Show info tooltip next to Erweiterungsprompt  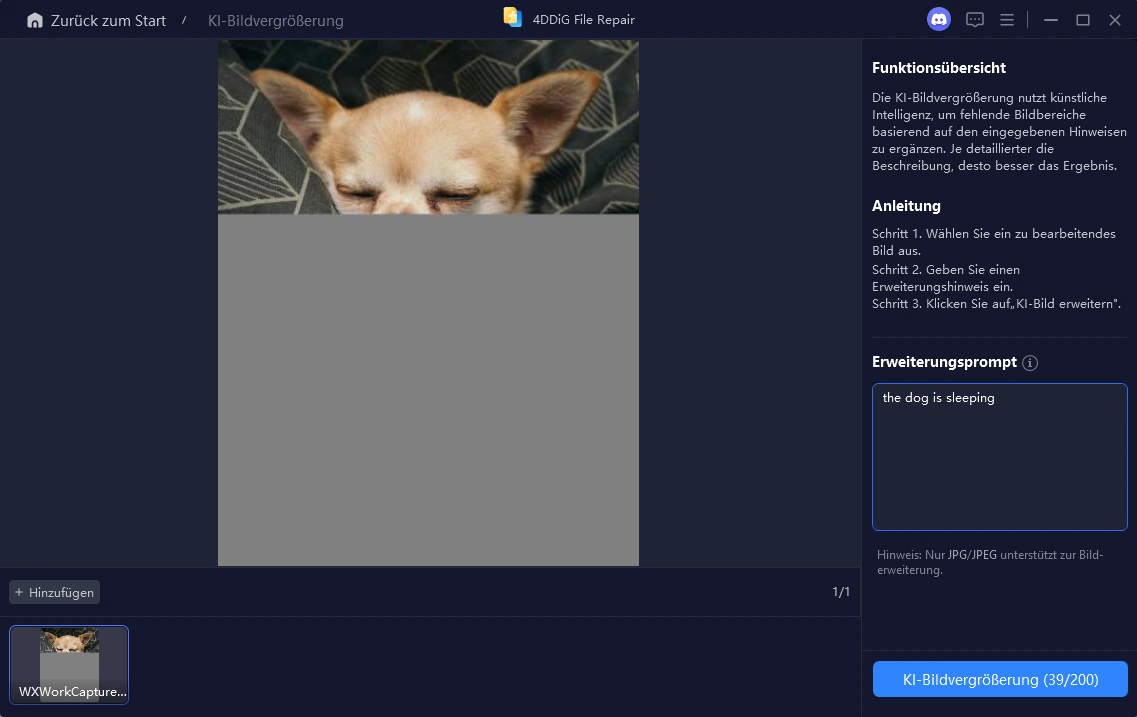click(1030, 363)
